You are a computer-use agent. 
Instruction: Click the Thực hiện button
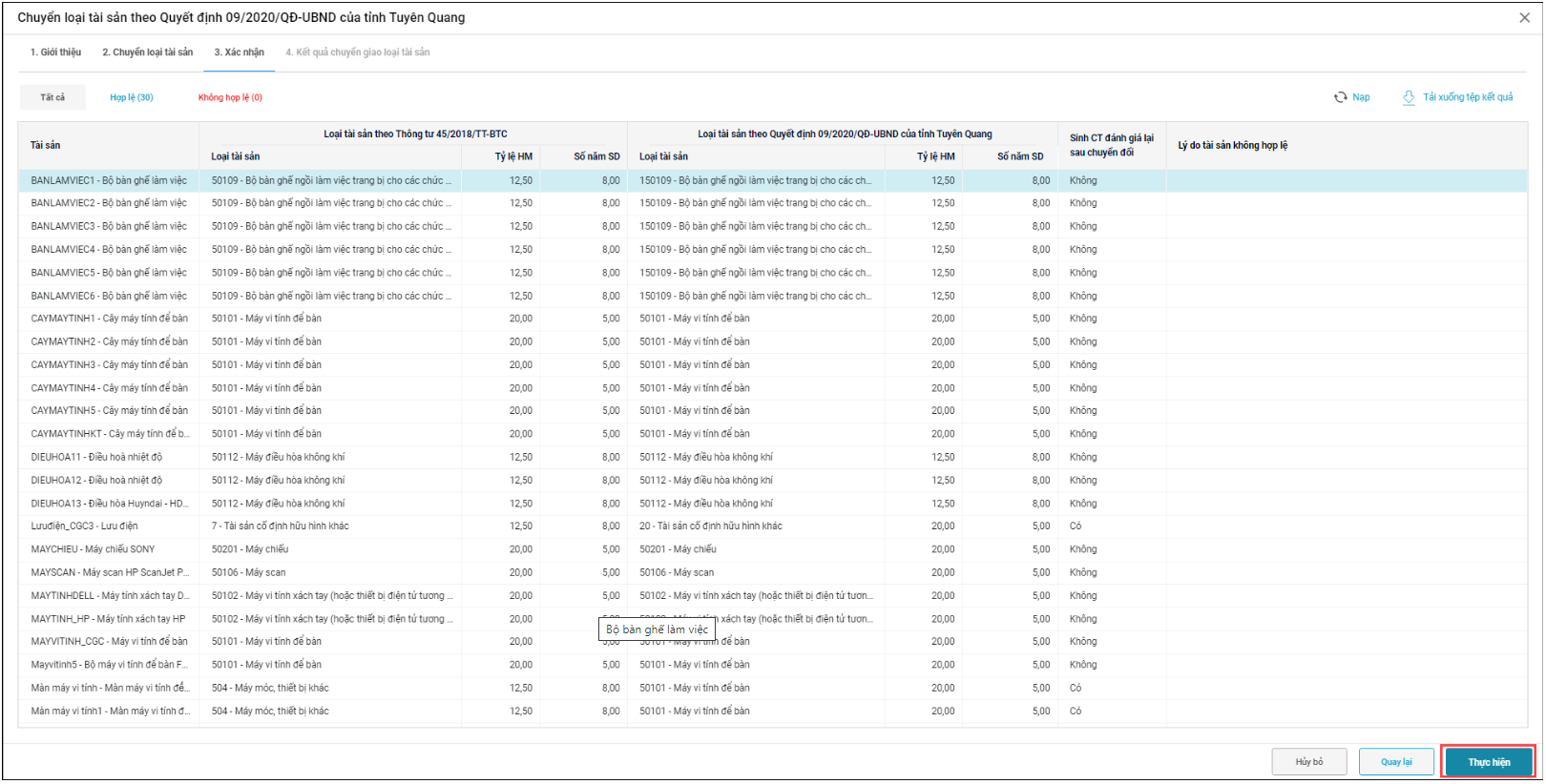click(1488, 762)
